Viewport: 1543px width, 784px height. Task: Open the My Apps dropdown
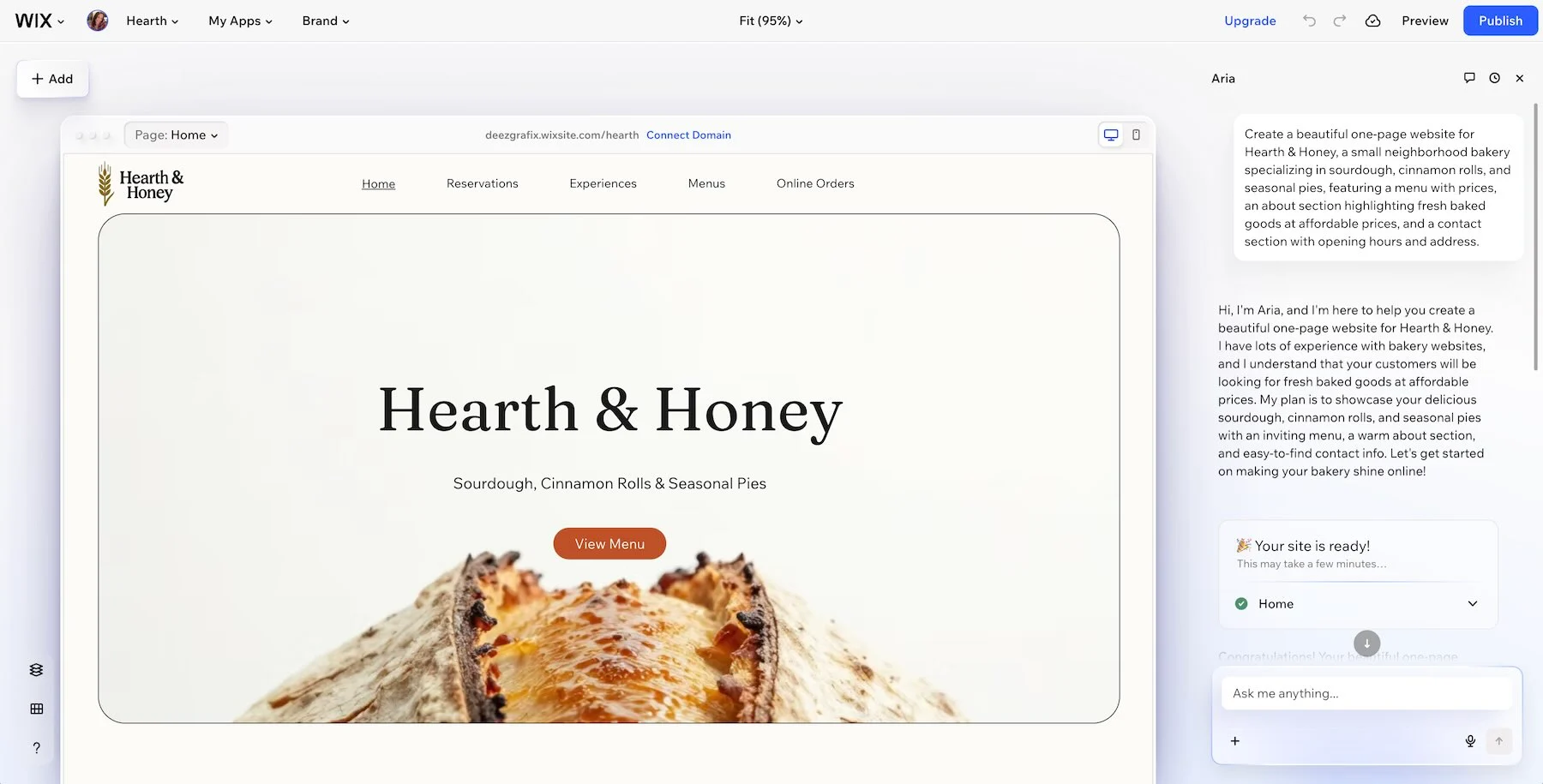pyautogui.click(x=240, y=21)
